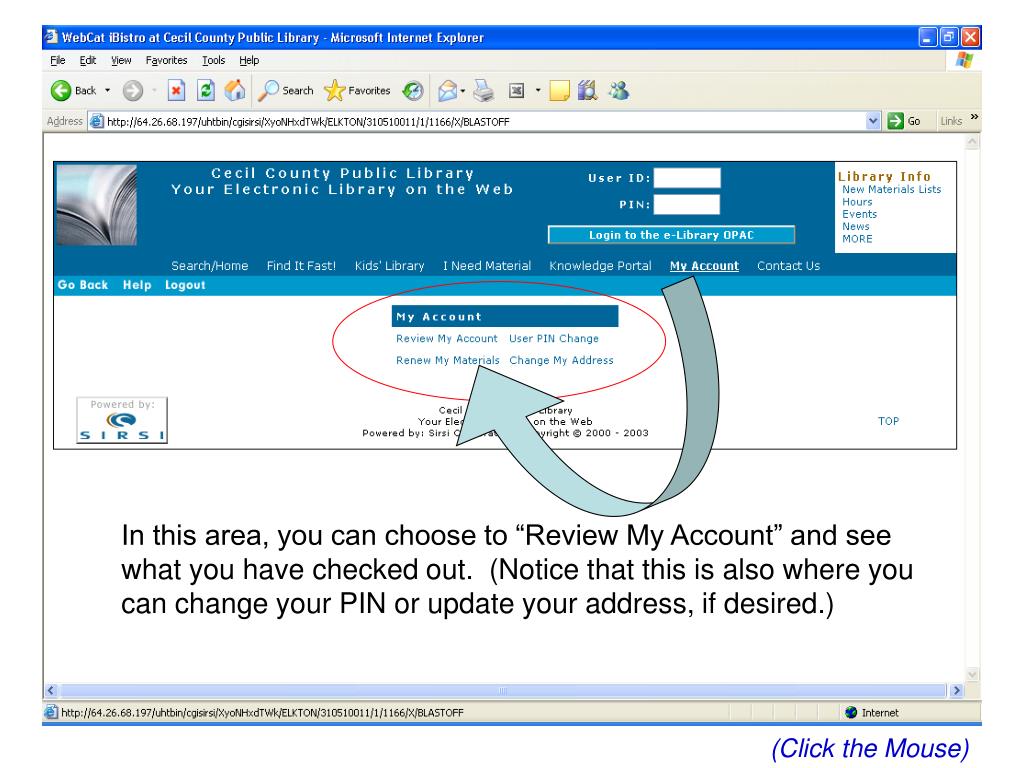Click the SIRSI powered-by logo

point(122,420)
